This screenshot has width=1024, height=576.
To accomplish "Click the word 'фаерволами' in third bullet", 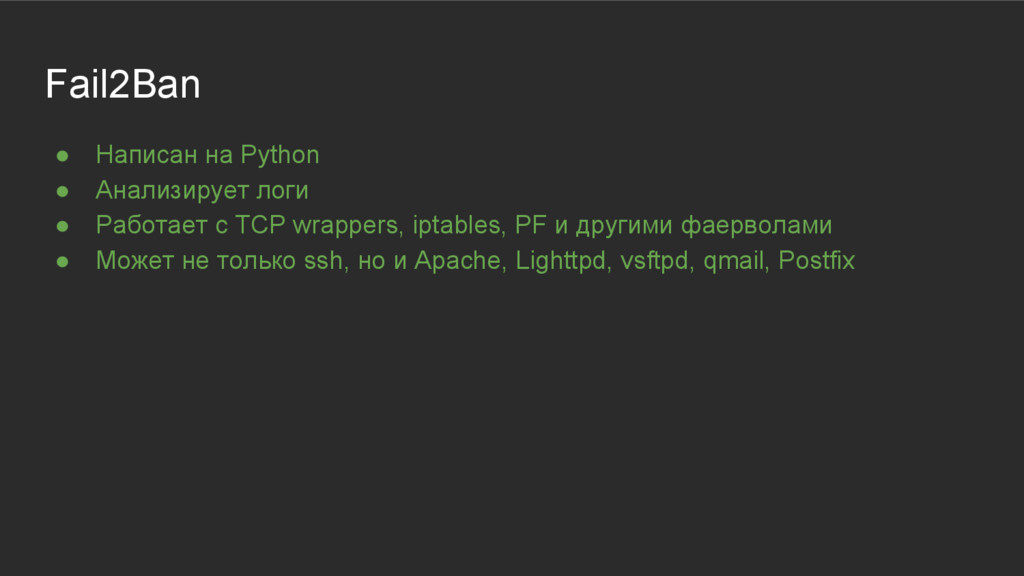I will (756, 226).
